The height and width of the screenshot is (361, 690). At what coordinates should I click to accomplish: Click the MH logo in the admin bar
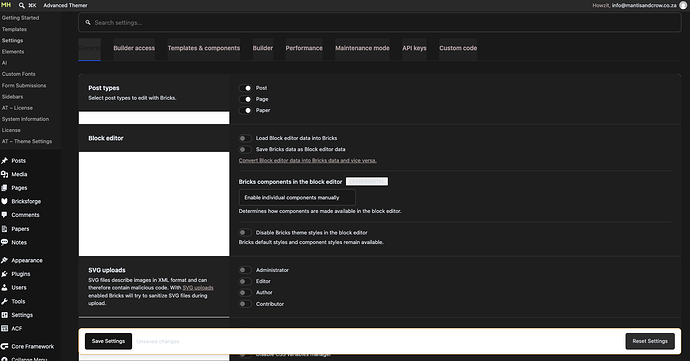(x=6, y=5)
